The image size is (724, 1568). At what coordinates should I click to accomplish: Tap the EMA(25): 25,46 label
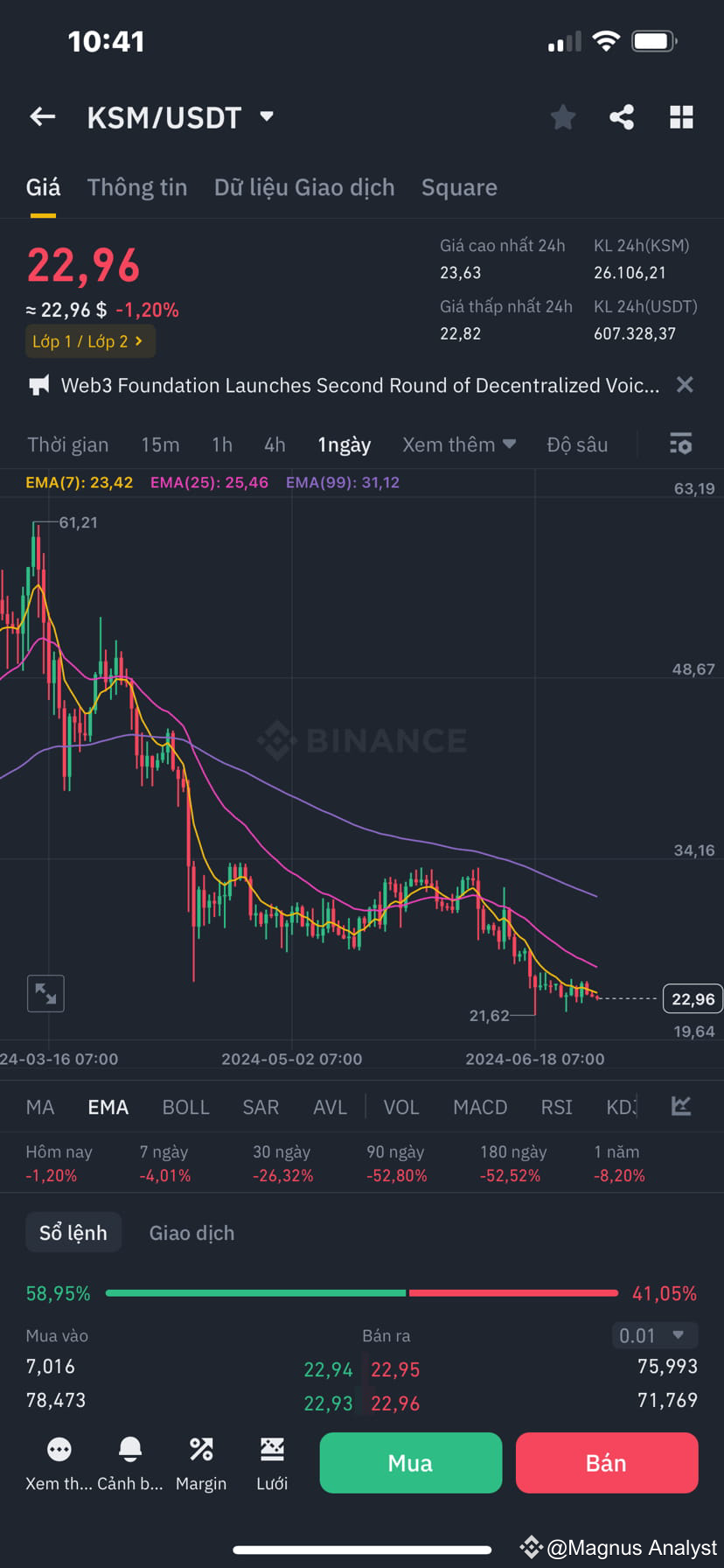coord(209,482)
